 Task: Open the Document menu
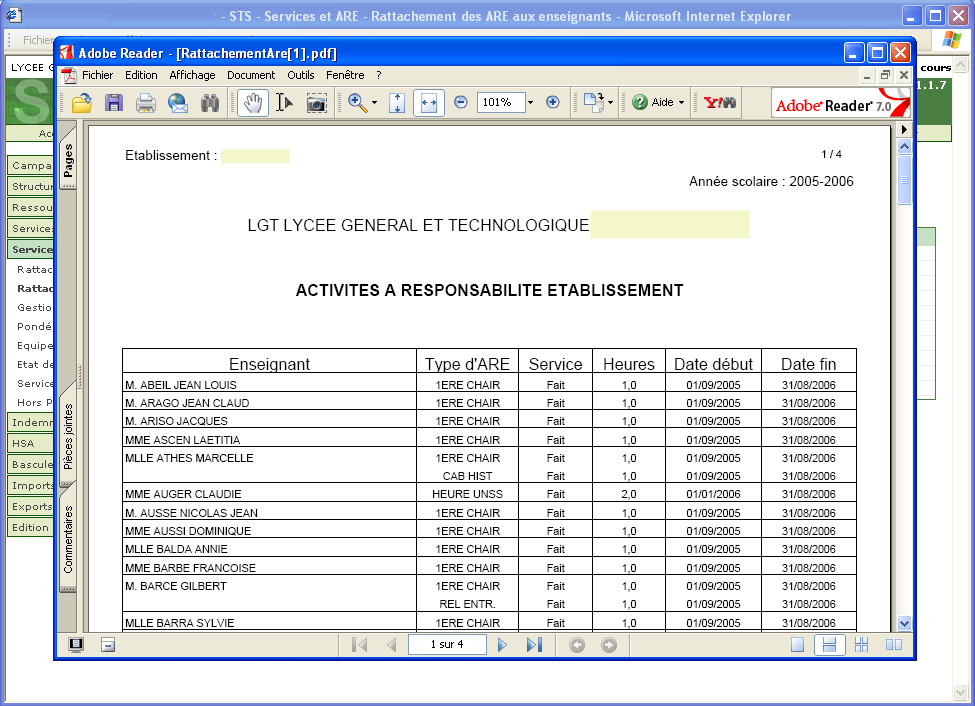coord(251,75)
